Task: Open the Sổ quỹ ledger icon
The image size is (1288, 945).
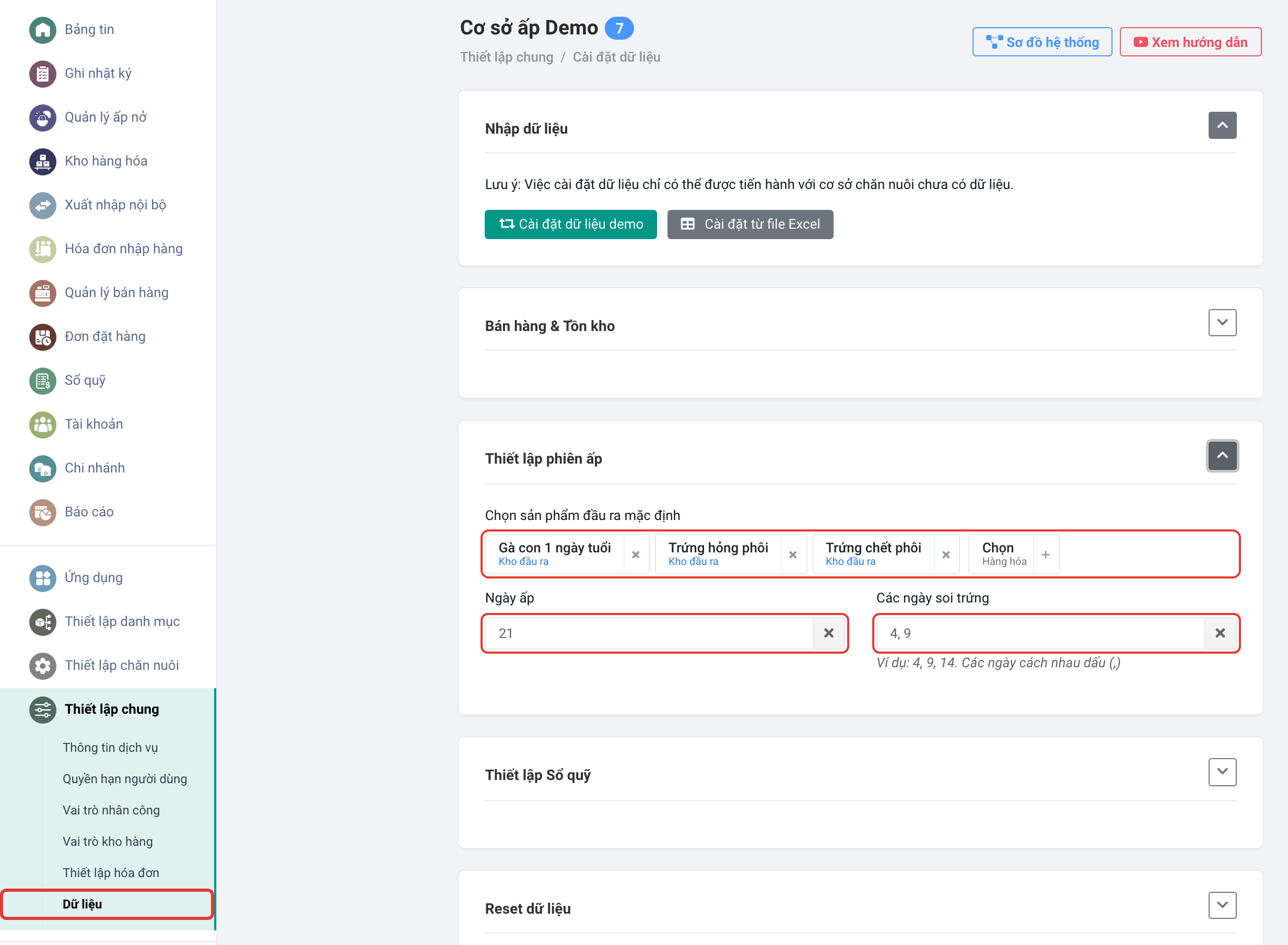Action: [x=42, y=381]
